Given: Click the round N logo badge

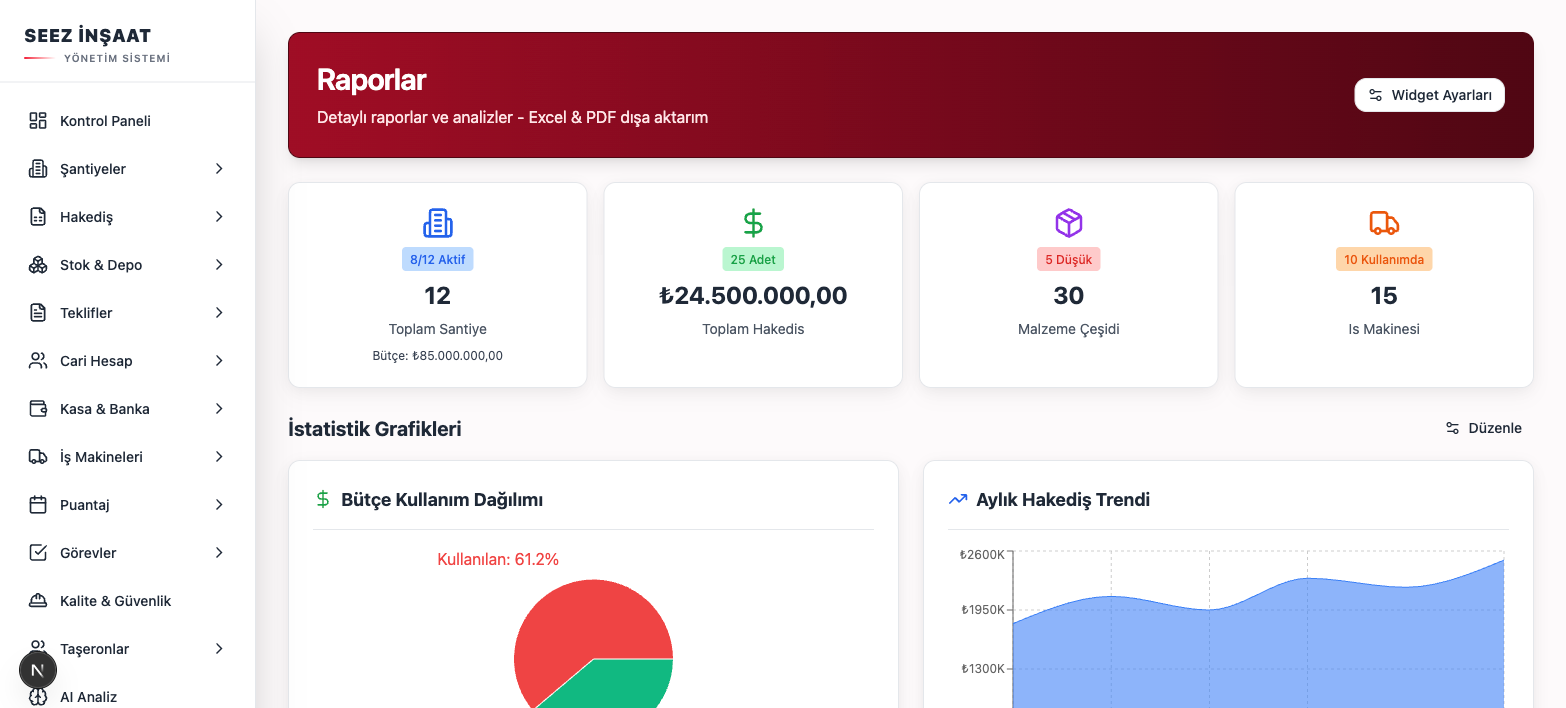Looking at the screenshot, I should (x=38, y=670).
